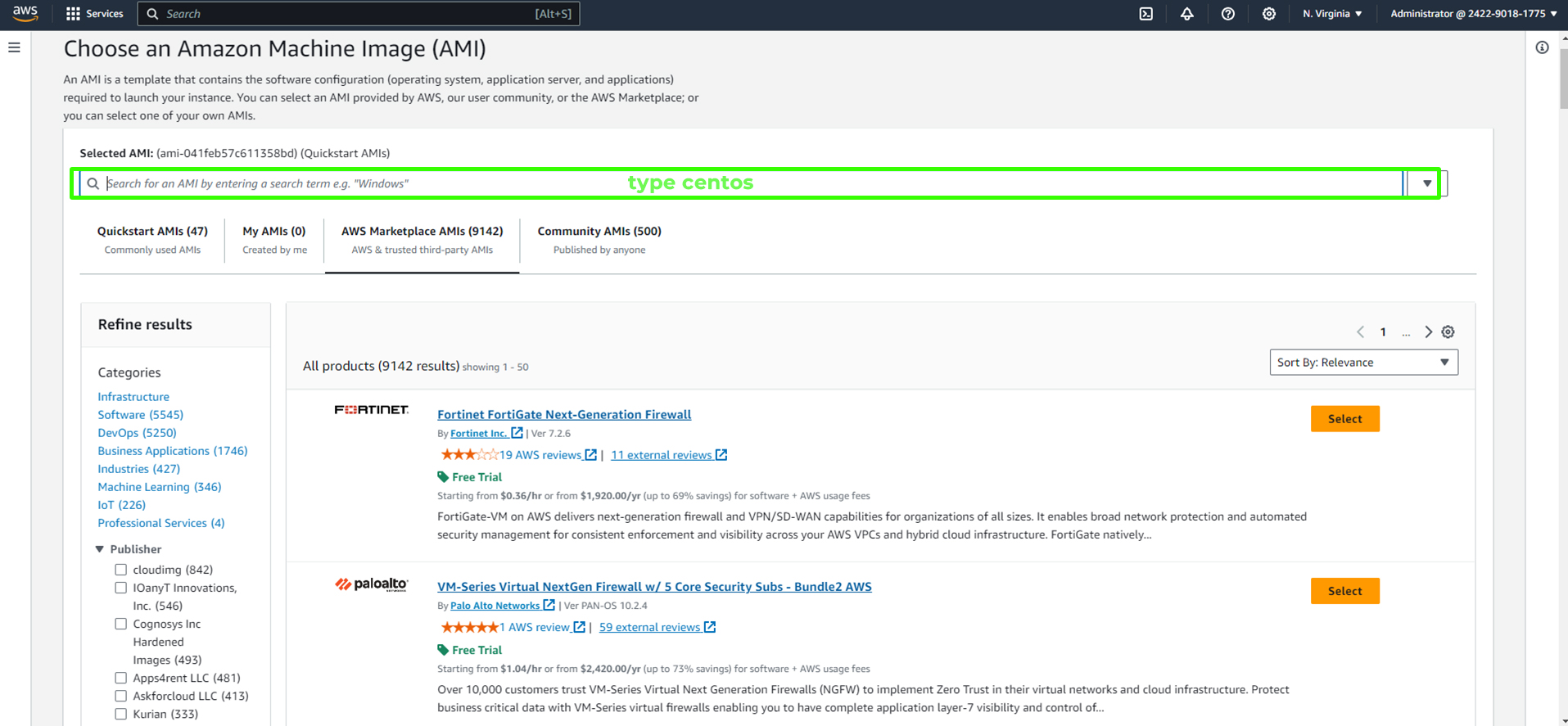Open VM-Series Virtual NextGen Firewall link
This screenshot has height=726, width=1568.
pyautogui.click(x=654, y=587)
